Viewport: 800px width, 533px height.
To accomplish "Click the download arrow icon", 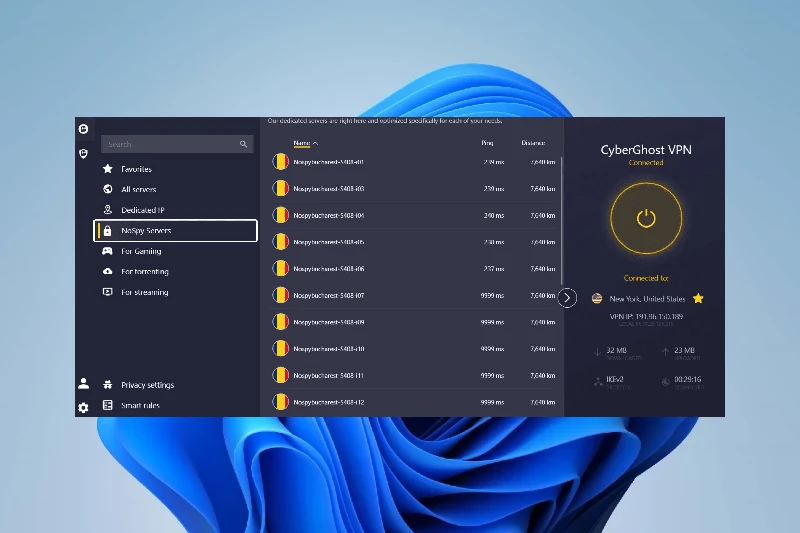I will point(597,352).
